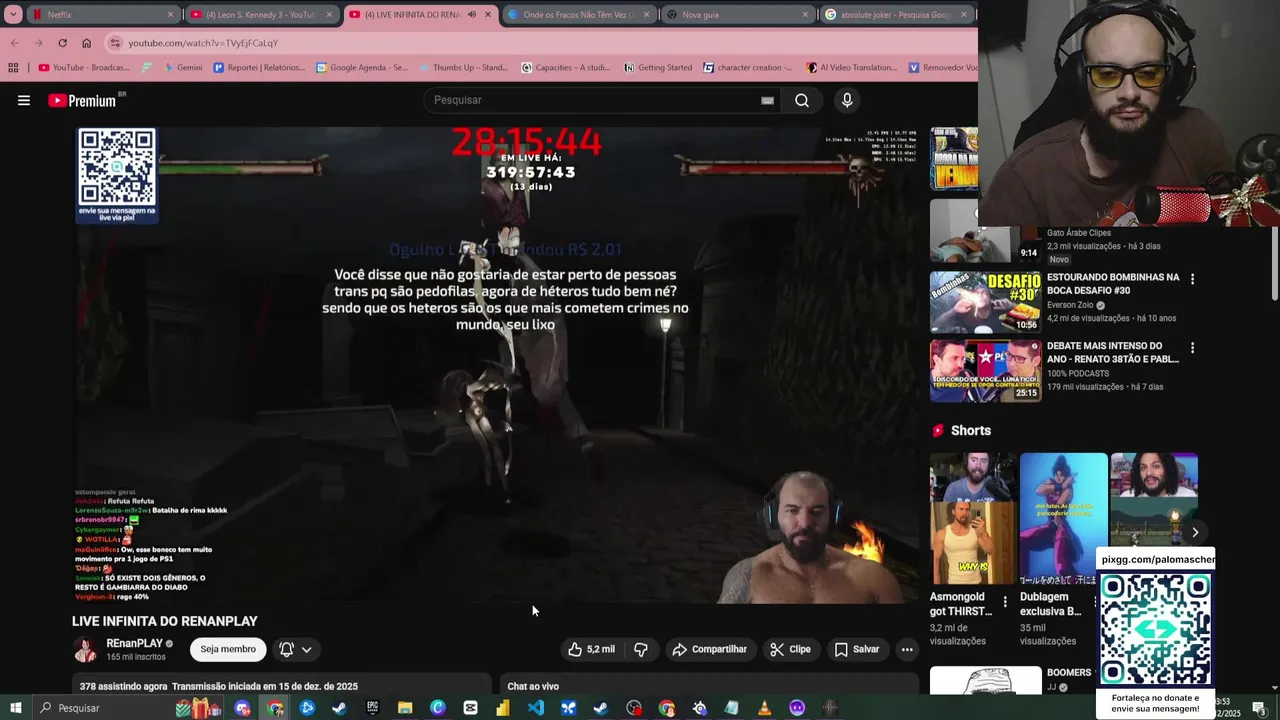The height and width of the screenshot is (720, 1280).
Task: Open more actions three-dot menu under video
Action: [907, 649]
